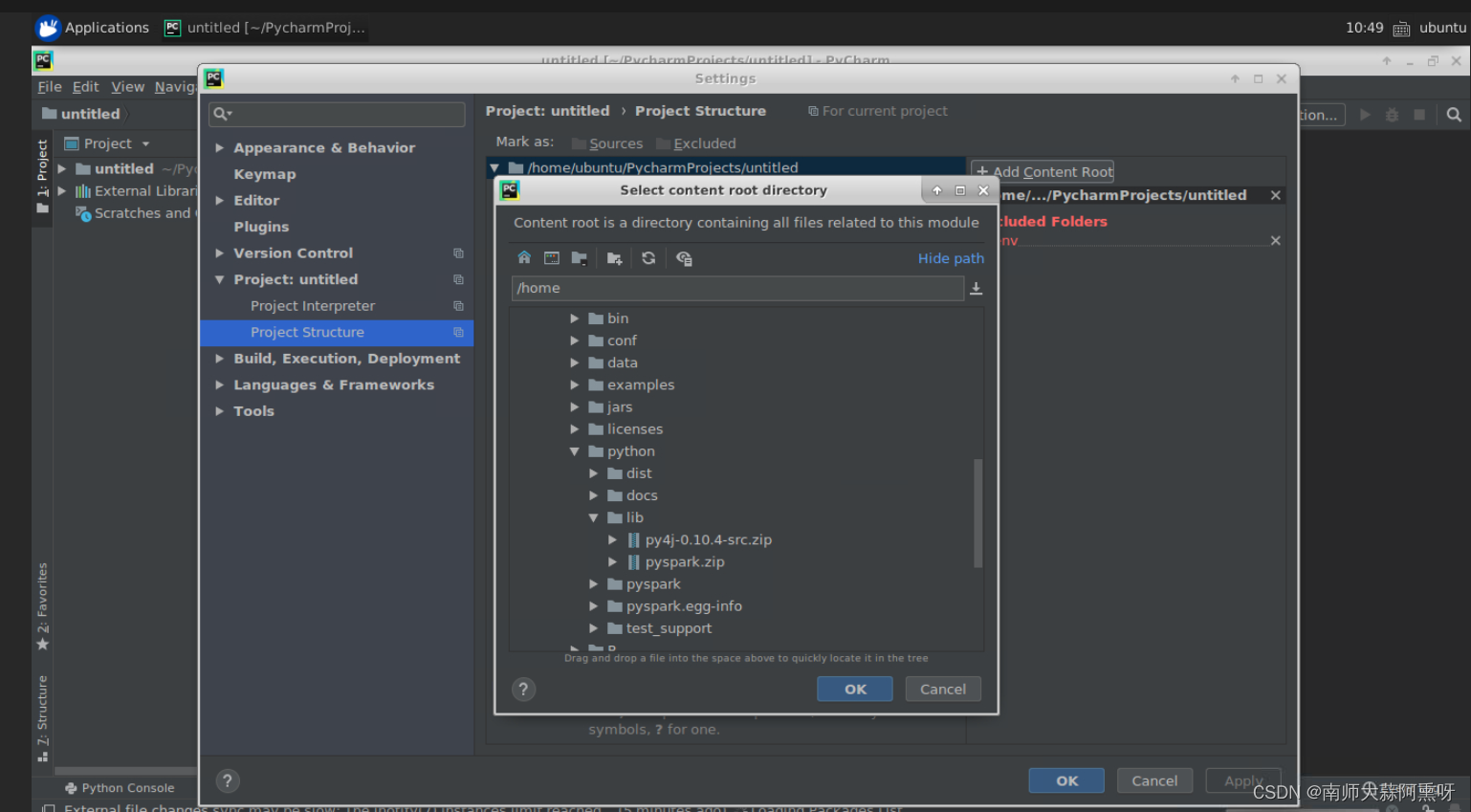The image size is (1471, 812).
Task: Open the File menu
Action: 50,87
